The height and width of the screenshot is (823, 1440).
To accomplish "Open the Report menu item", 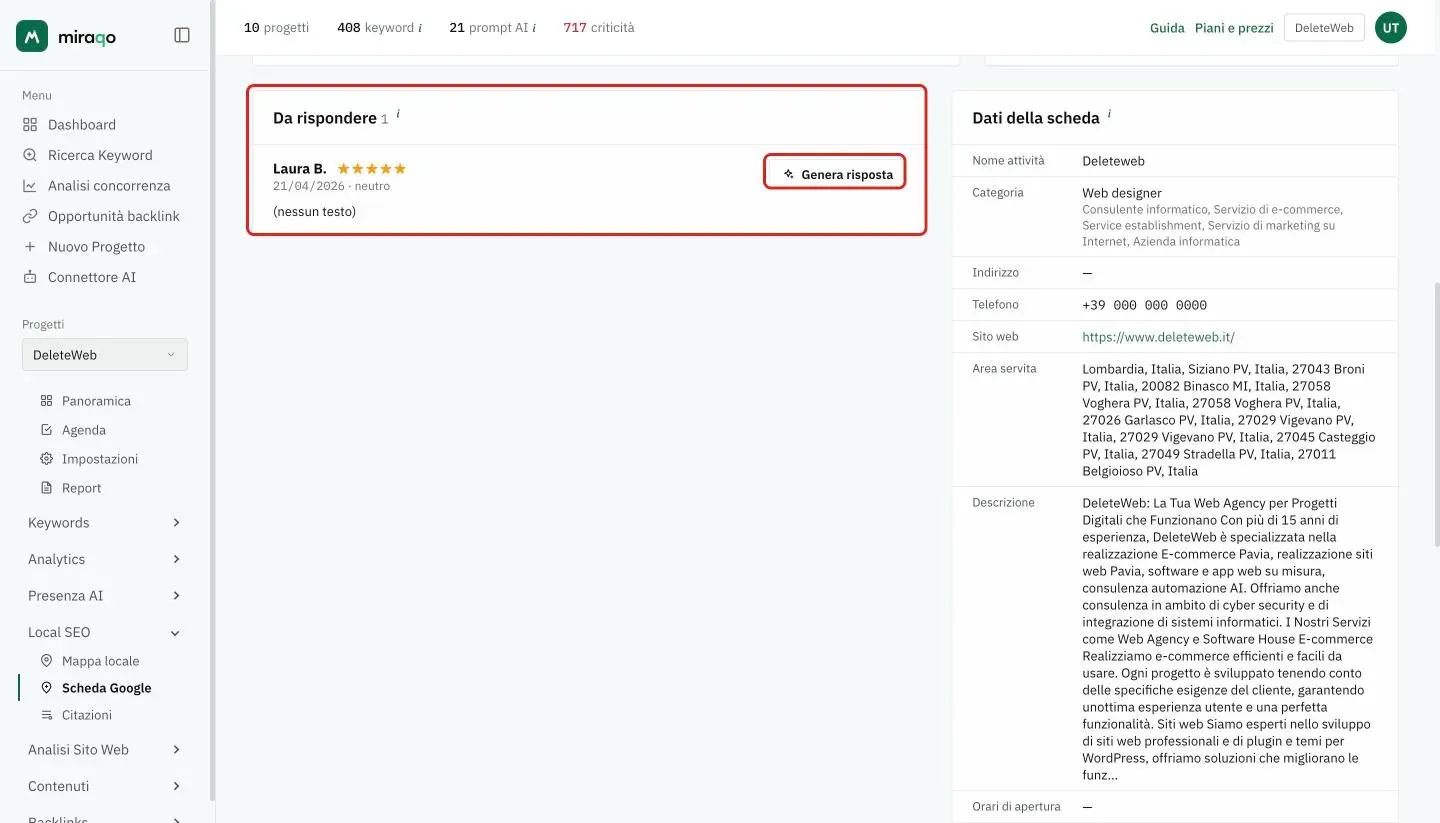I will point(81,488).
